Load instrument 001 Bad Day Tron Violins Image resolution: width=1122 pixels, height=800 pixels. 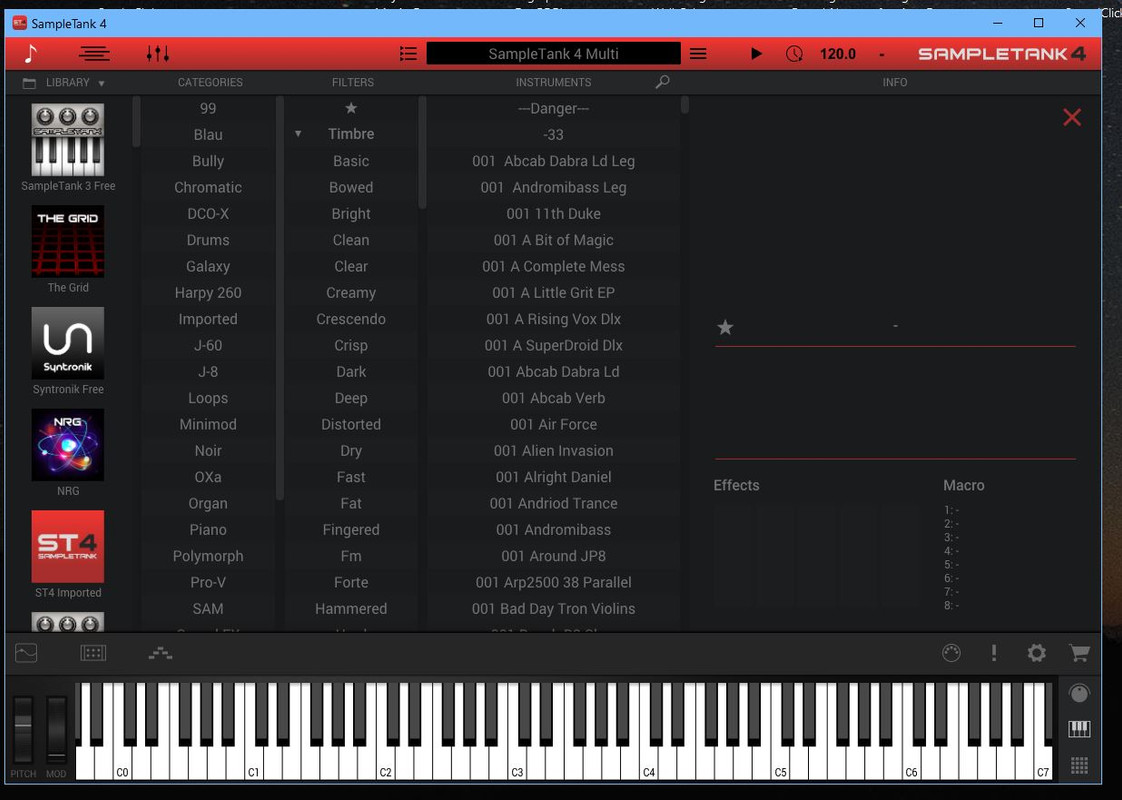pyautogui.click(x=553, y=609)
